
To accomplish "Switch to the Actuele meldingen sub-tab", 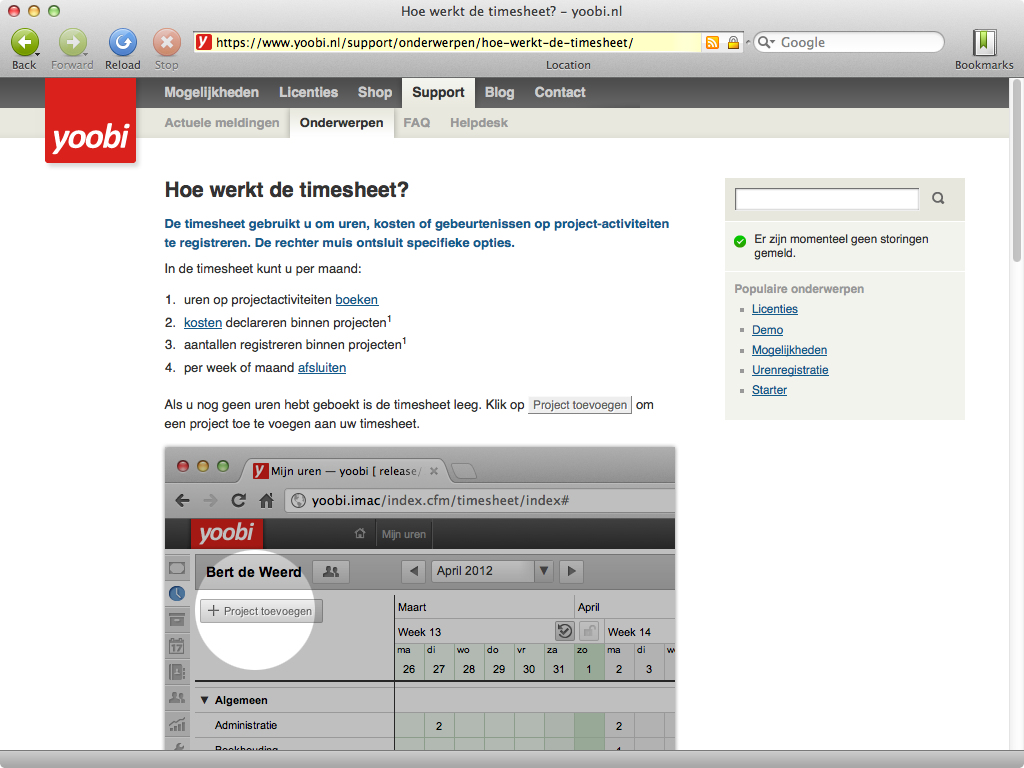I will pyautogui.click(x=221, y=123).
